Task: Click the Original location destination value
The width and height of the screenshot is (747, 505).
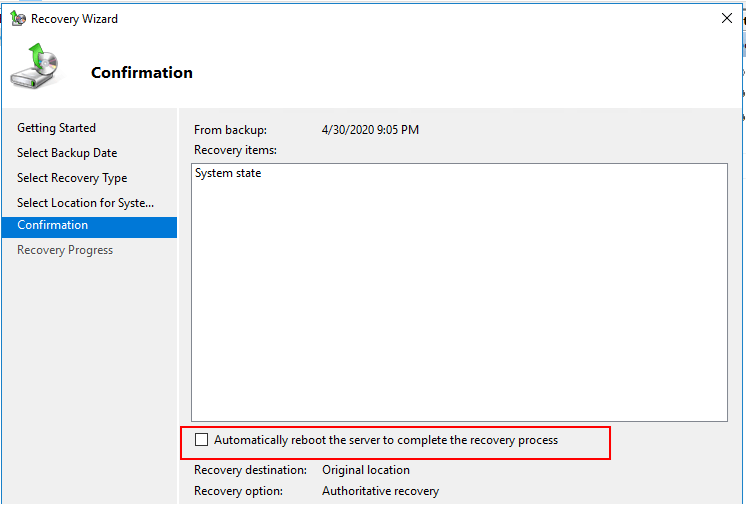Action: [366, 470]
